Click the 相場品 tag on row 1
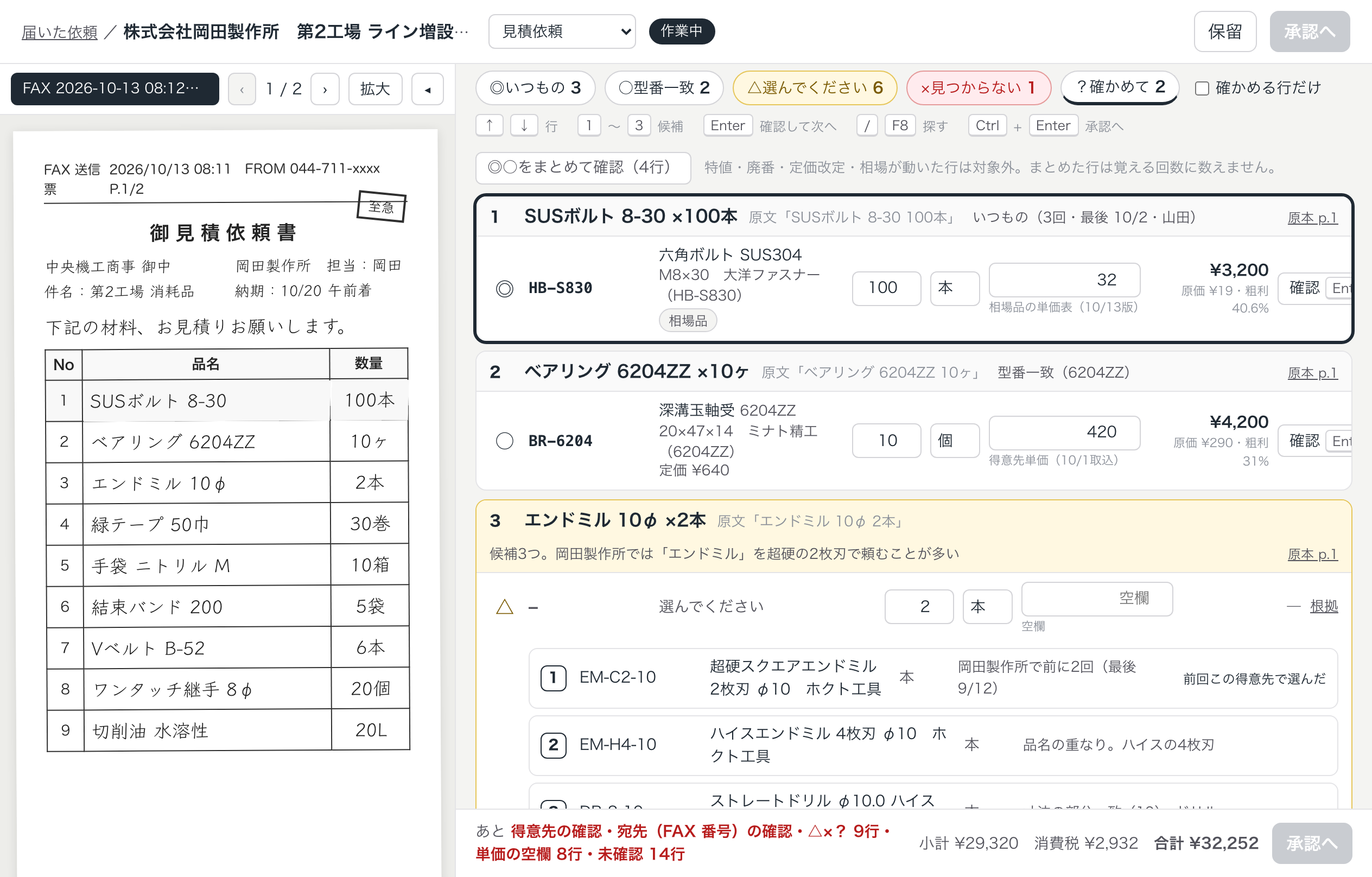The image size is (1372, 877). pyautogui.click(x=687, y=321)
